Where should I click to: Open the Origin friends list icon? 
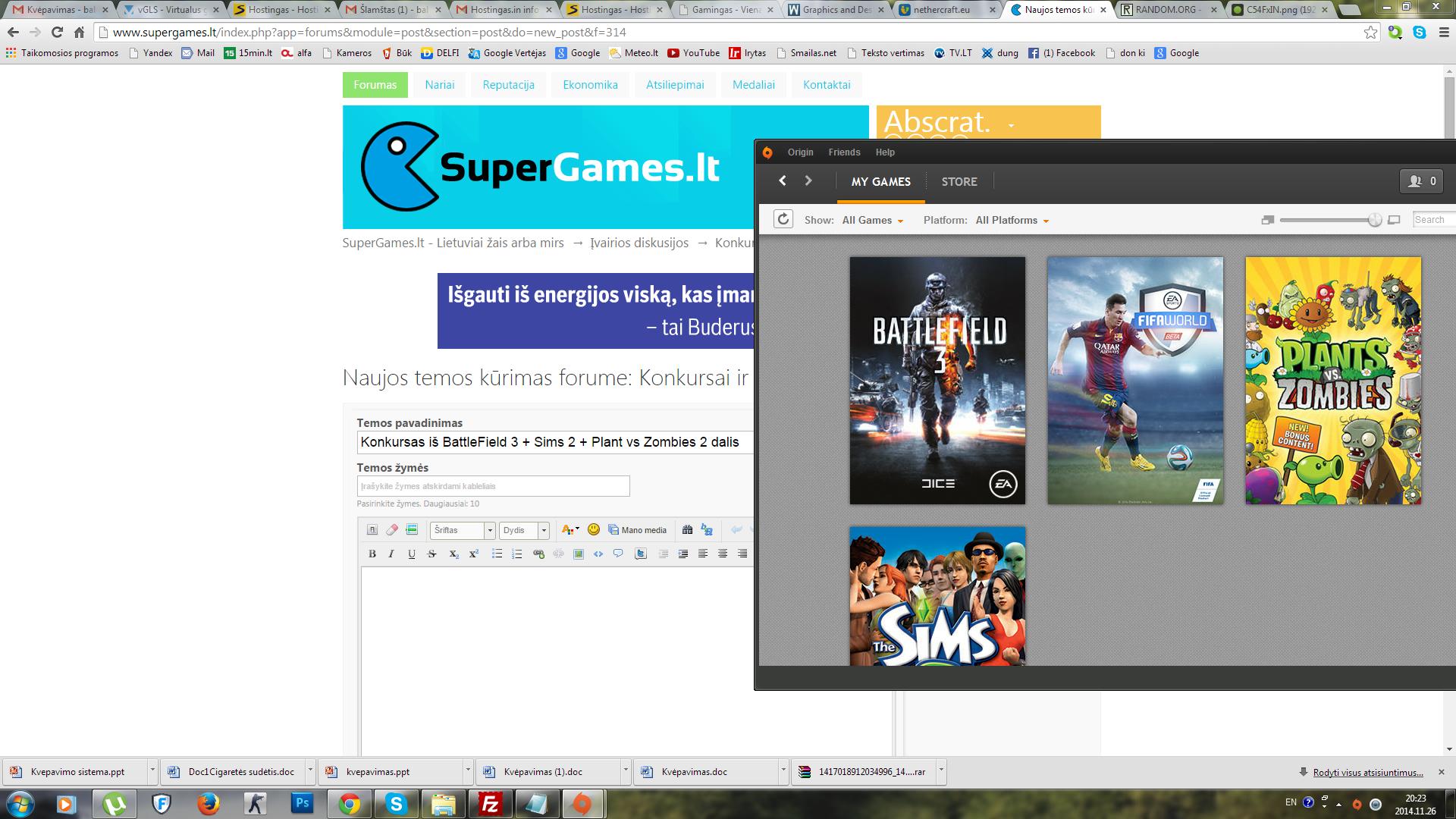click(x=1421, y=181)
